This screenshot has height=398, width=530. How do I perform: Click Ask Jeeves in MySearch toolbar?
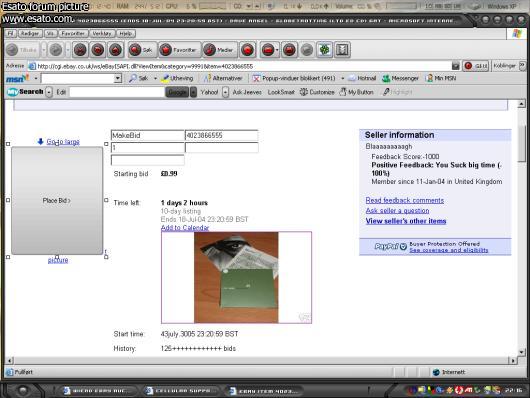point(247,92)
